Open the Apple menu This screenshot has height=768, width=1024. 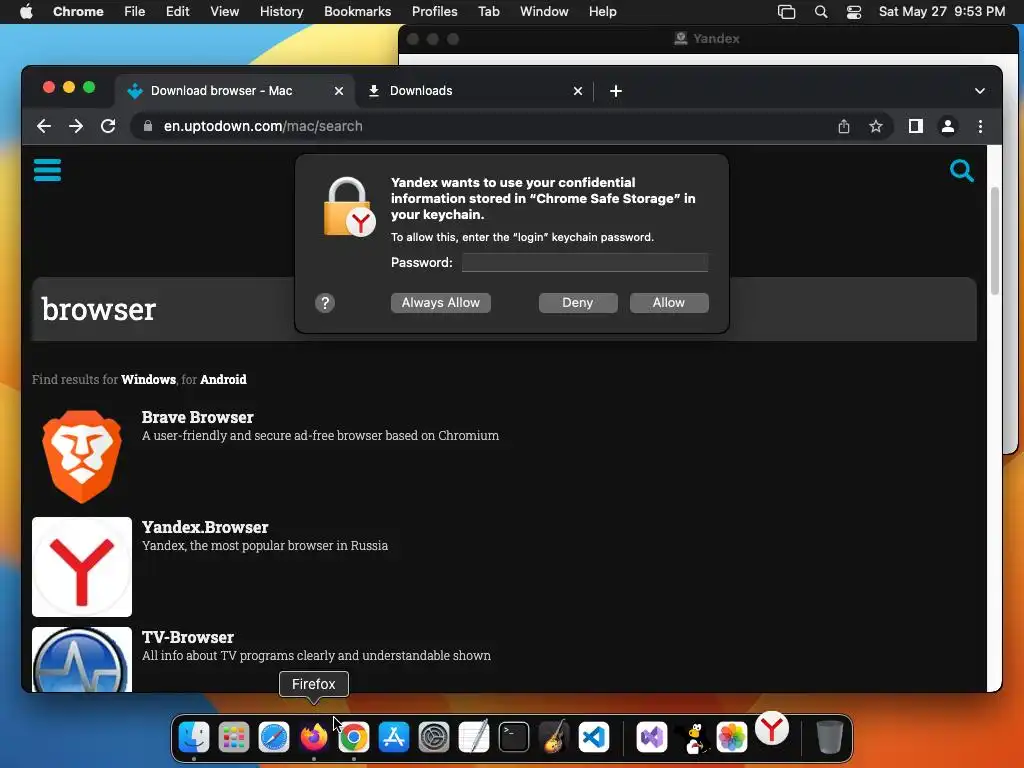(x=26, y=12)
